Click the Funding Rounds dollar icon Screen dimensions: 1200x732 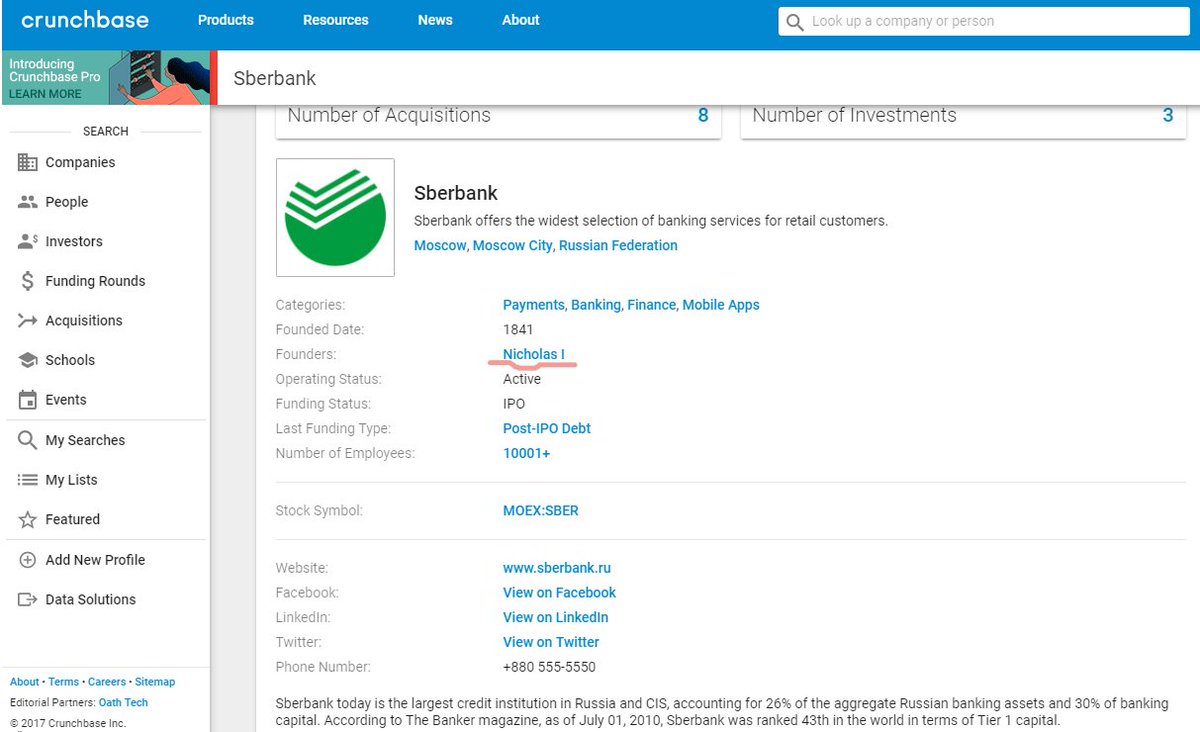click(x=28, y=281)
